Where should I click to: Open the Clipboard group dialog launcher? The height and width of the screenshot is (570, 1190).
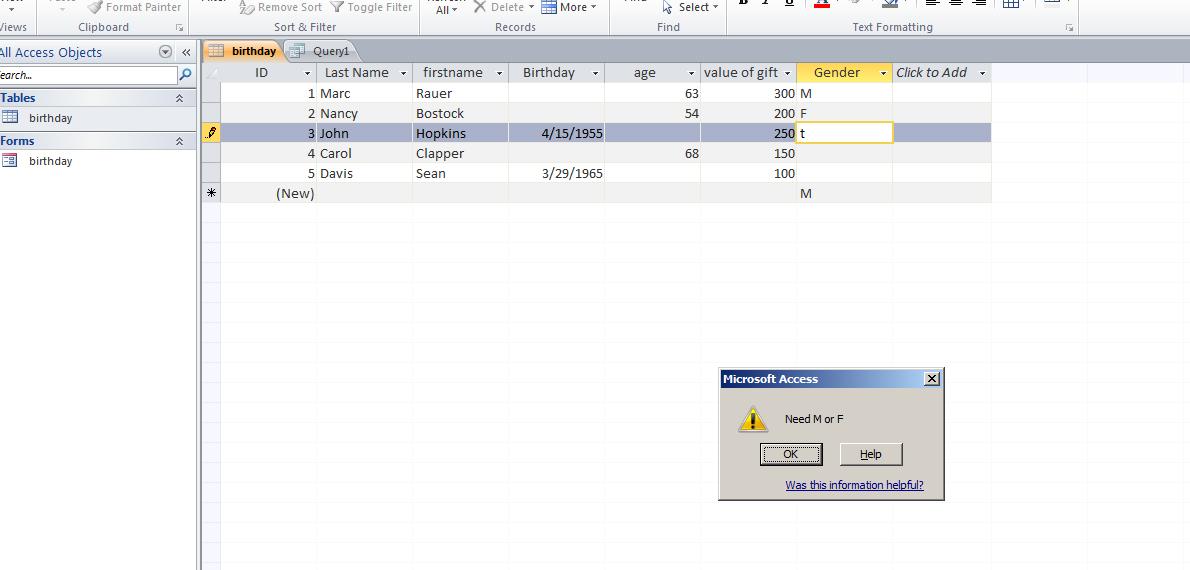point(180,27)
